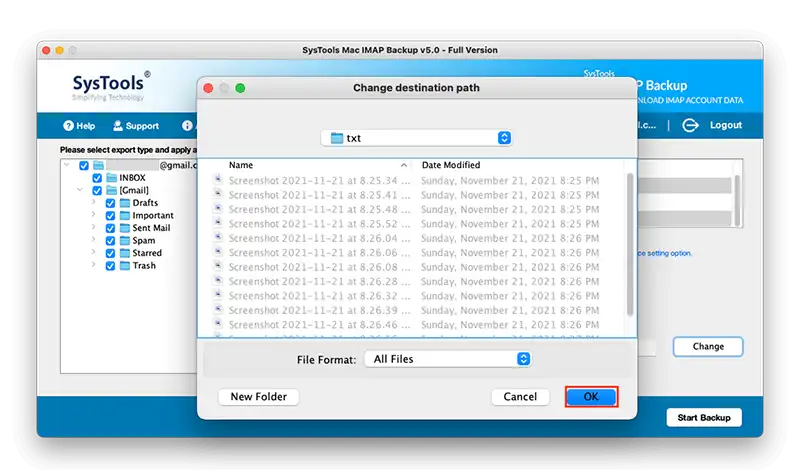Close the Change destination path dialog
The width and height of the screenshot is (800, 470).
(x=208, y=88)
